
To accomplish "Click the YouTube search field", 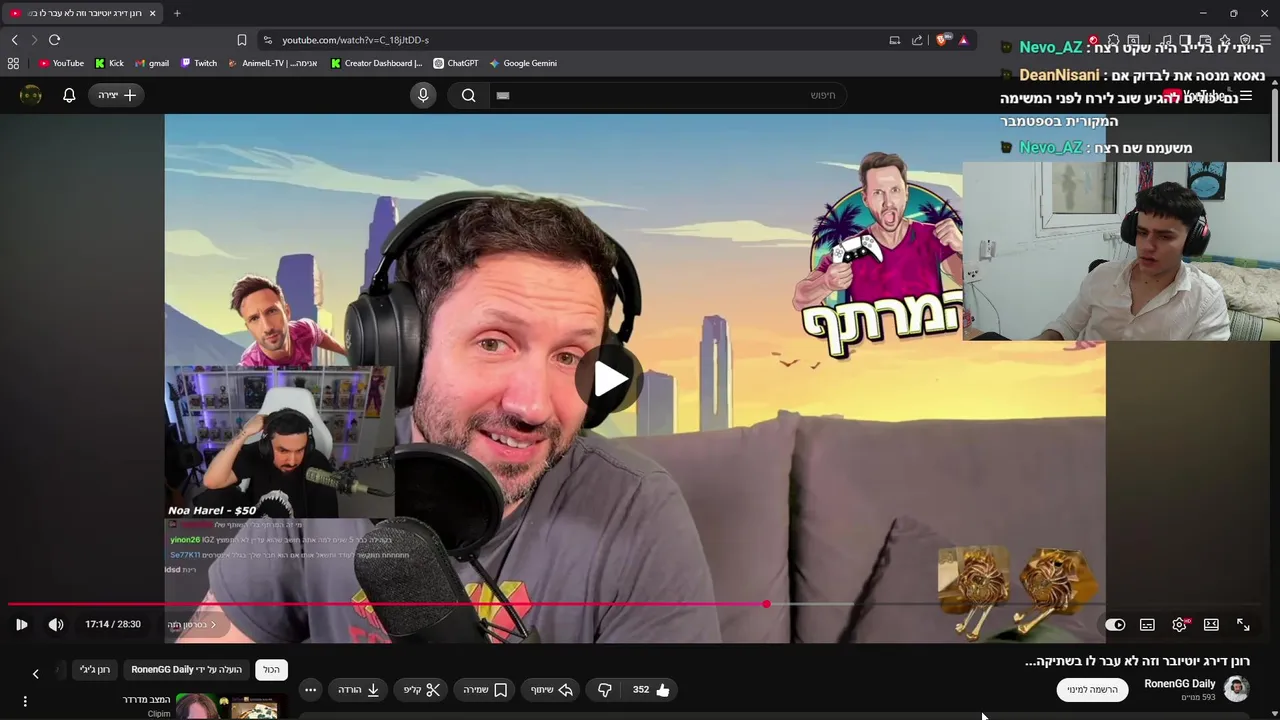I will [x=670, y=95].
